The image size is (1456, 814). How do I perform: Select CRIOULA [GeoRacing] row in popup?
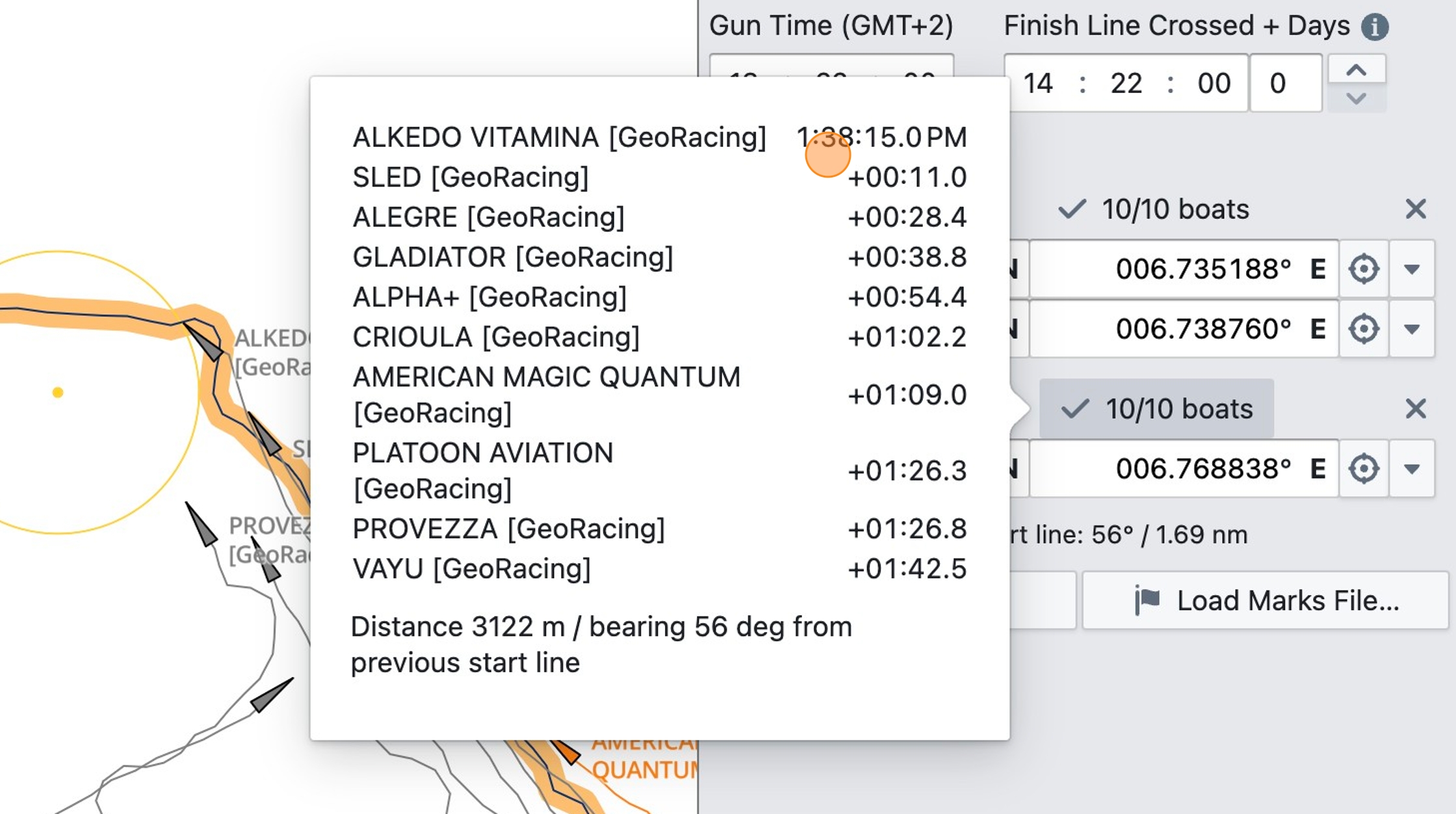coord(660,337)
